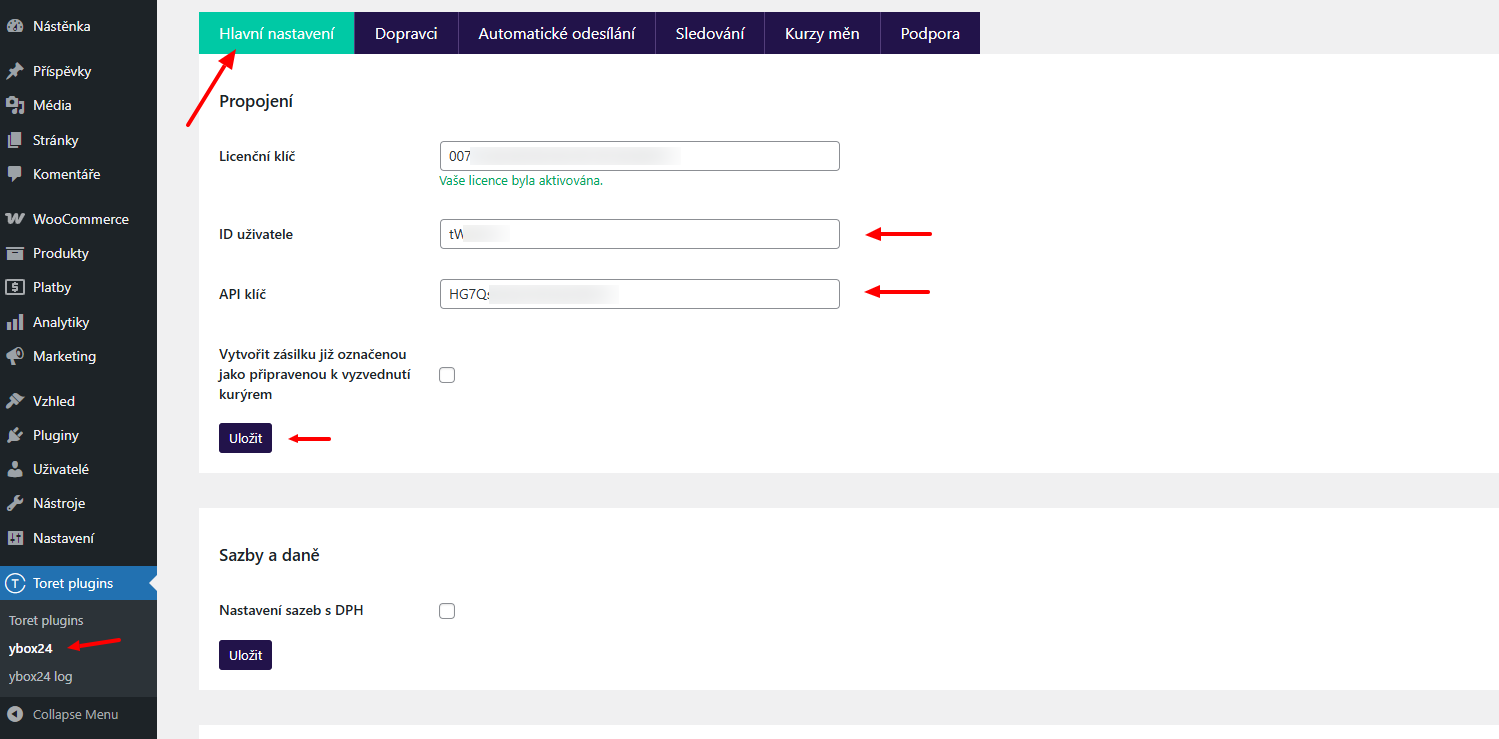Click the Média library icon
This screenshot has height=739, width=1499.
tap(15, 106)
